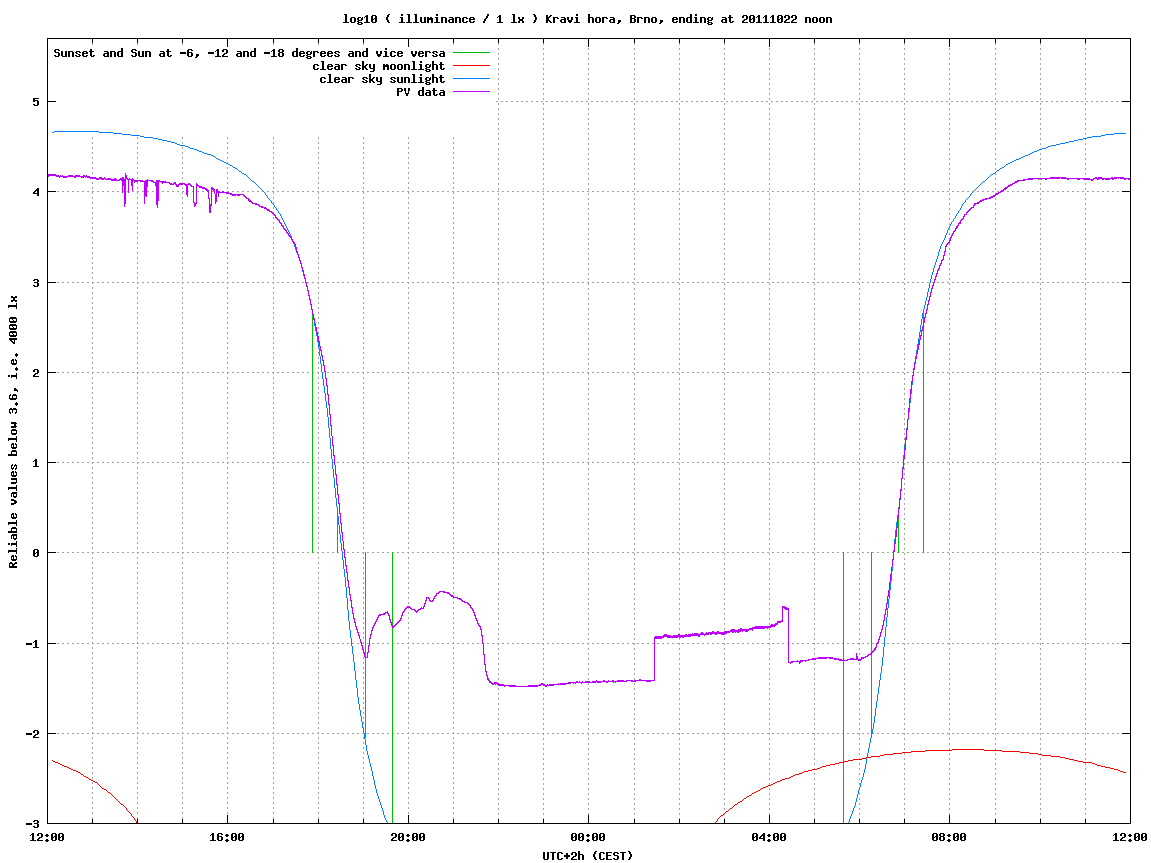Click the red moonlight legend line sample
This screenshot has width=1151, height=863.
click(x=471, y=66)
